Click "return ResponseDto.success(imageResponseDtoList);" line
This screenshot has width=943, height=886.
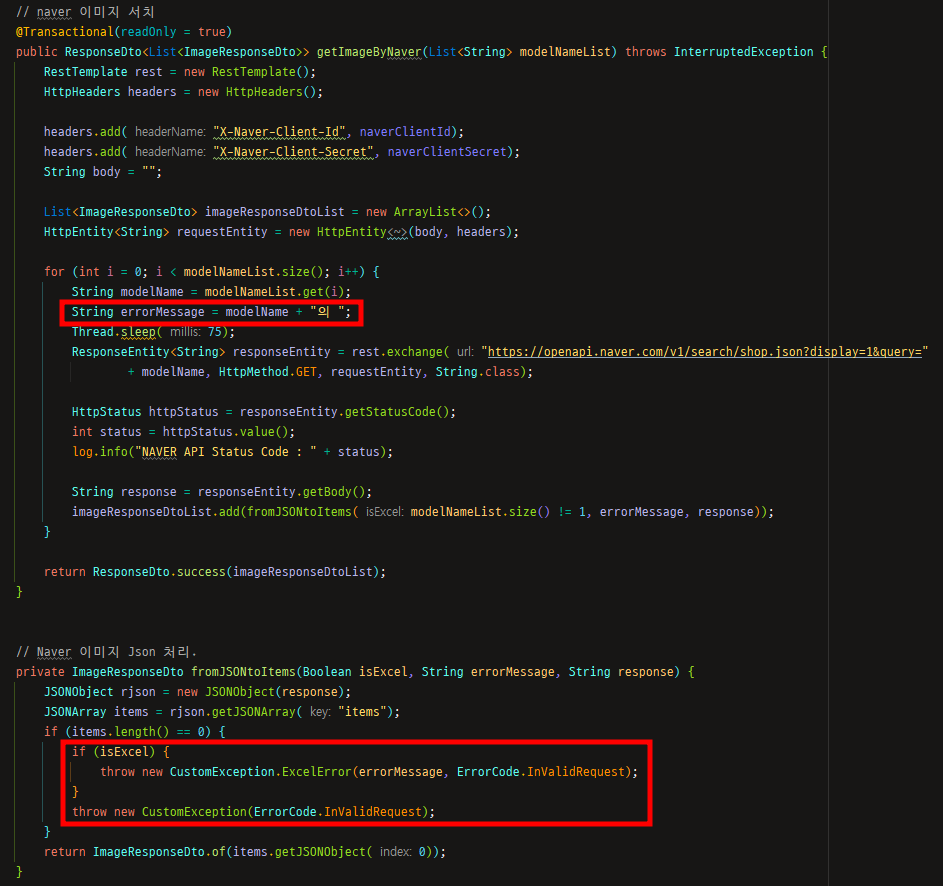215,571
